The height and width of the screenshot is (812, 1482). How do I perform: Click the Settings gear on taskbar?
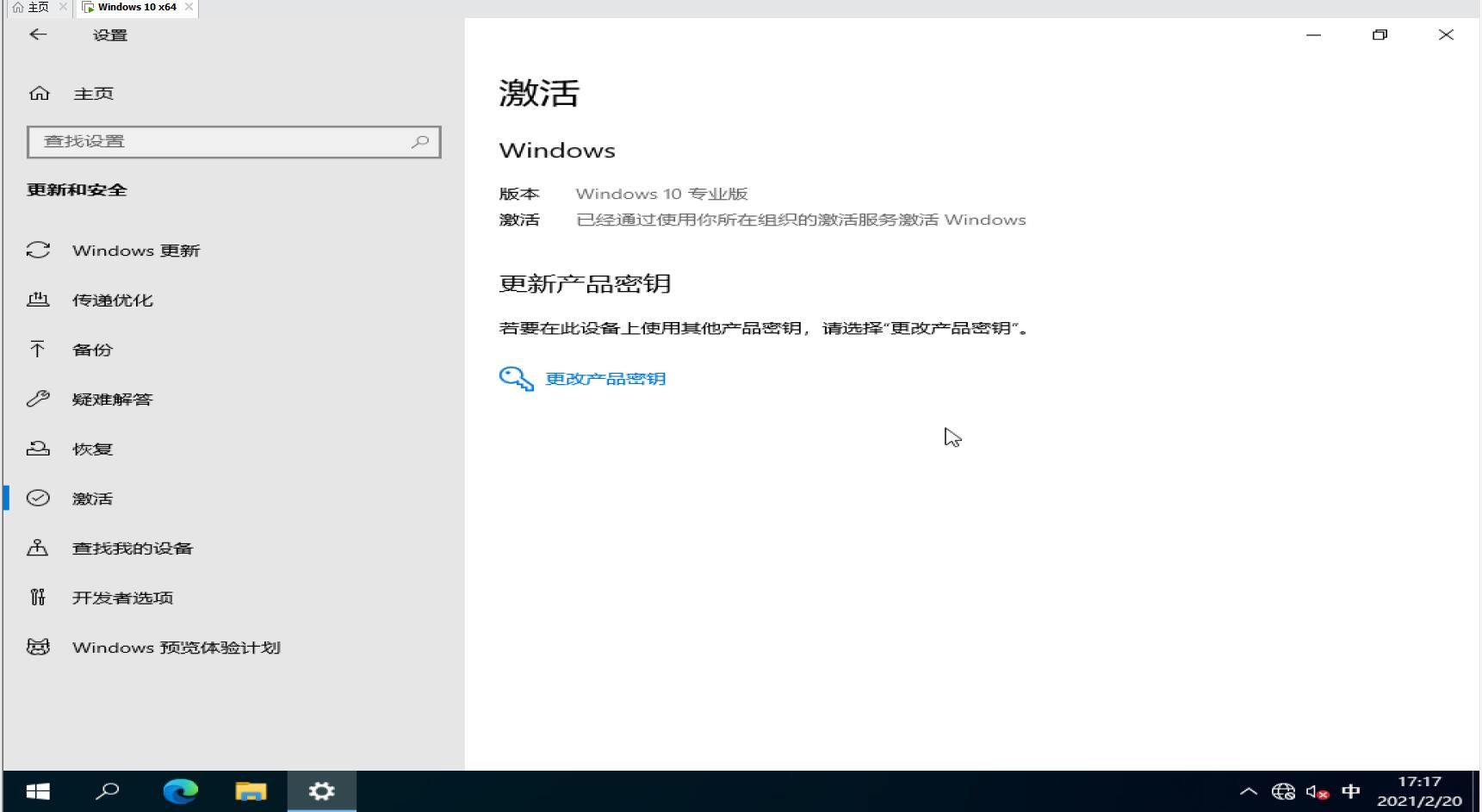tap(321, 791)
